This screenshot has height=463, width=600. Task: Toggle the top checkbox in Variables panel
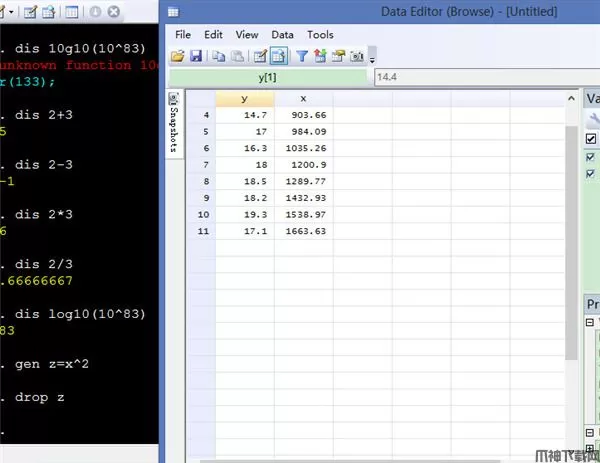(591, 139)
